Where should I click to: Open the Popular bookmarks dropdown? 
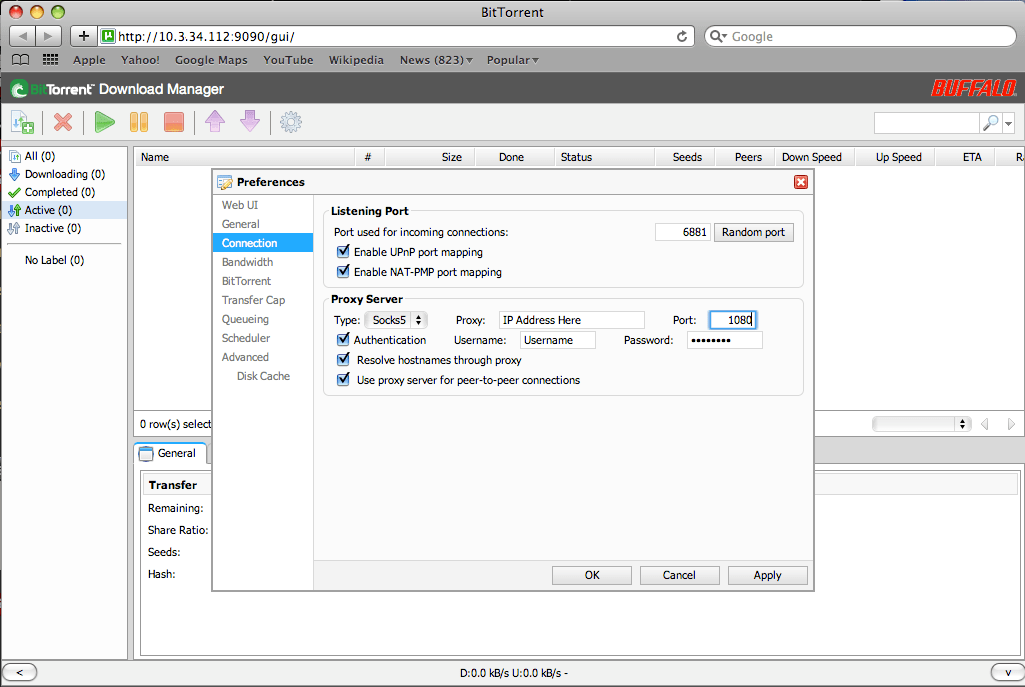(x=512, y=60)
